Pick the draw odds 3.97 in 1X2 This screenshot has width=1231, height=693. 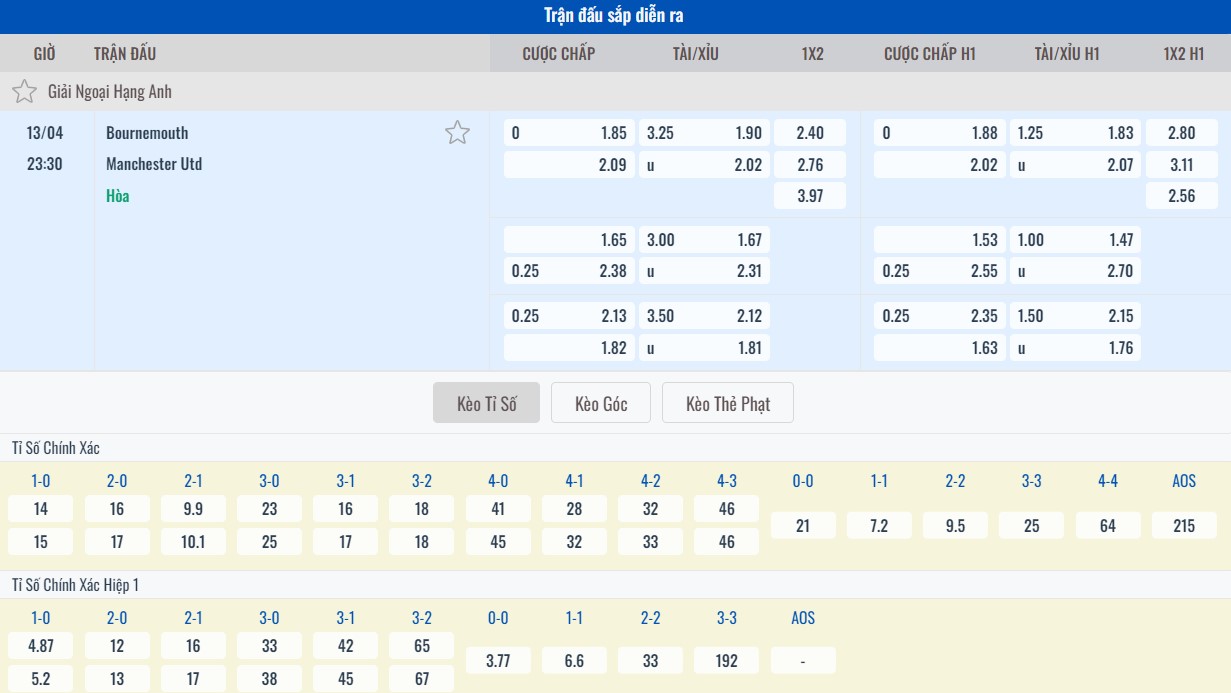pyautogui.click(x=810, y=196)
